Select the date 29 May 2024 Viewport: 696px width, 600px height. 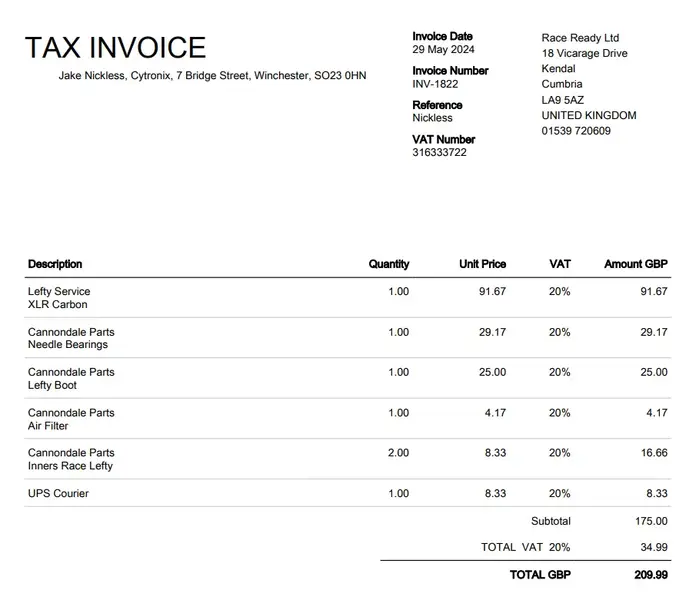pyautogui.click(x=443, y=49)
